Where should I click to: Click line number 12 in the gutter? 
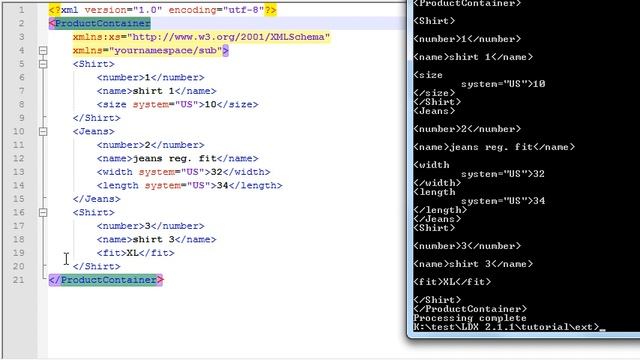tap(18, 158)
